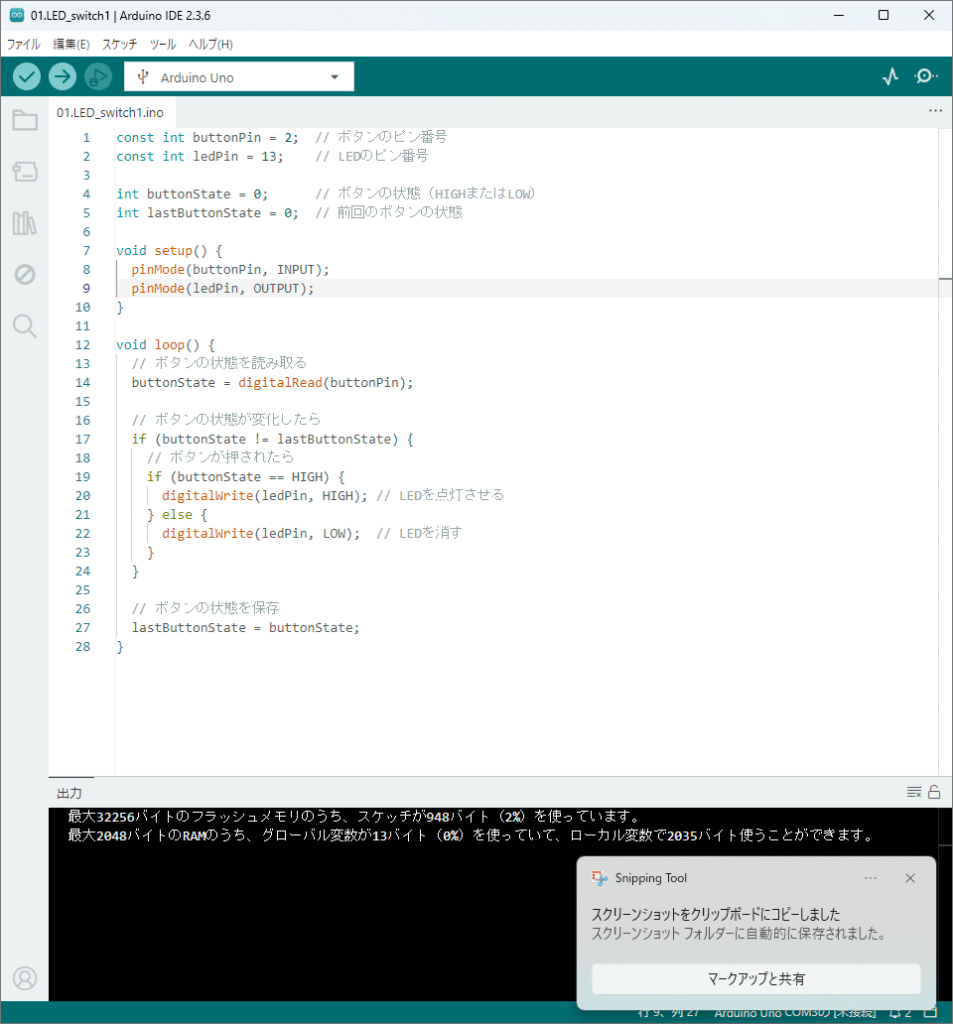Click 'const int ledPin = 13;' line
Image resolution: width=953 pixels, height=1024 pixels.
tap(200, 157)
